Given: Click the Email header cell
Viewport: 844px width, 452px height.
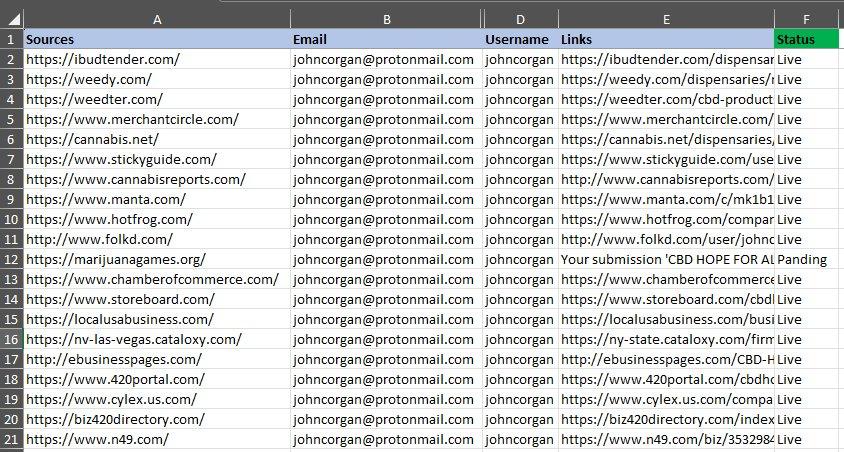Looking at the screenshot, I should 386,39.
